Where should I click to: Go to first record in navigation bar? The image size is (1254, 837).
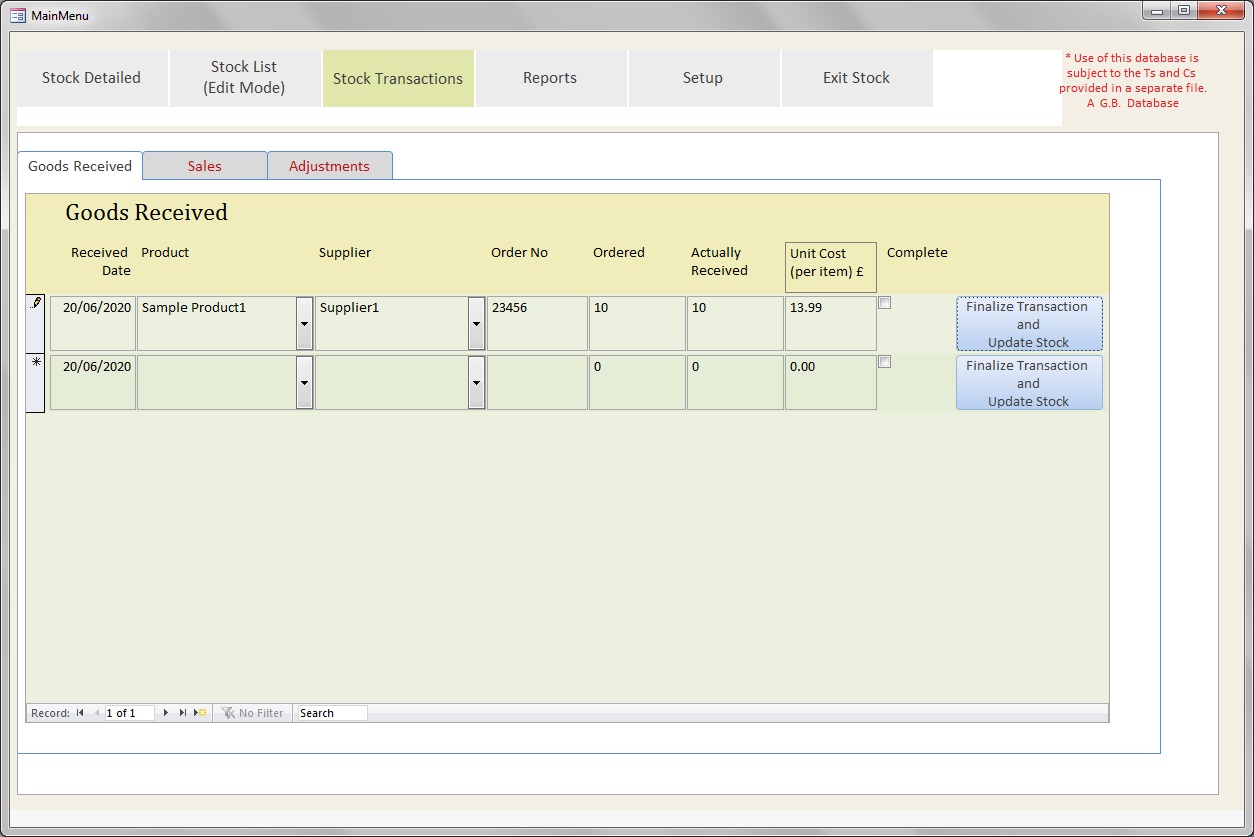click(80, 713)
